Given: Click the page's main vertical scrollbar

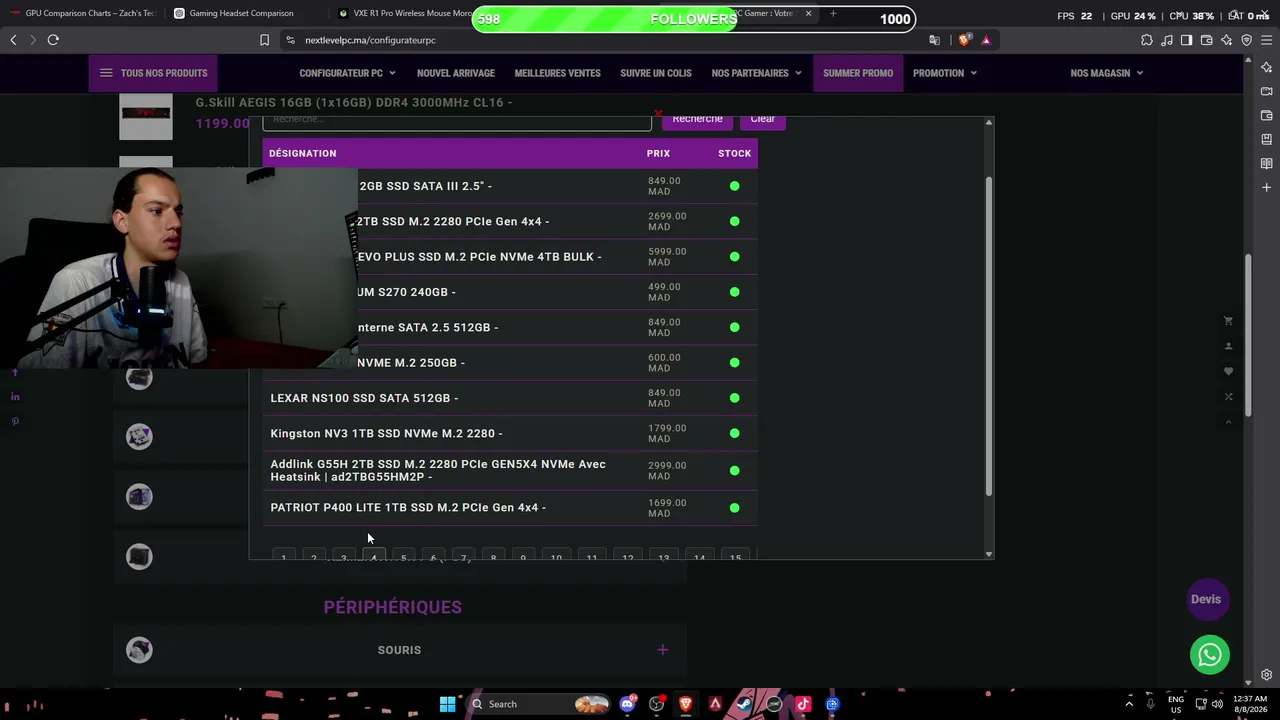Looking at the screenshot, I should point(1248,335).
